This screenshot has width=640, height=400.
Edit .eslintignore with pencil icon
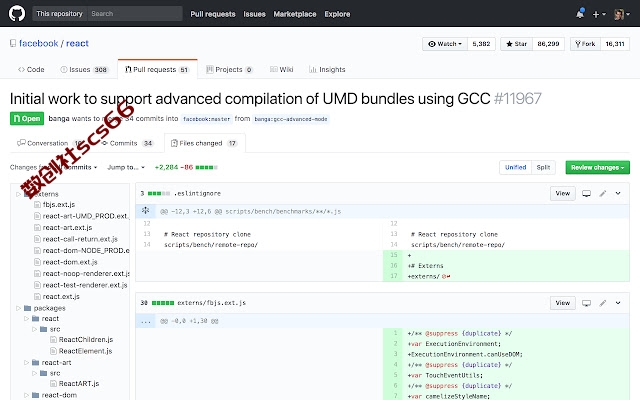tap(603, 193)
